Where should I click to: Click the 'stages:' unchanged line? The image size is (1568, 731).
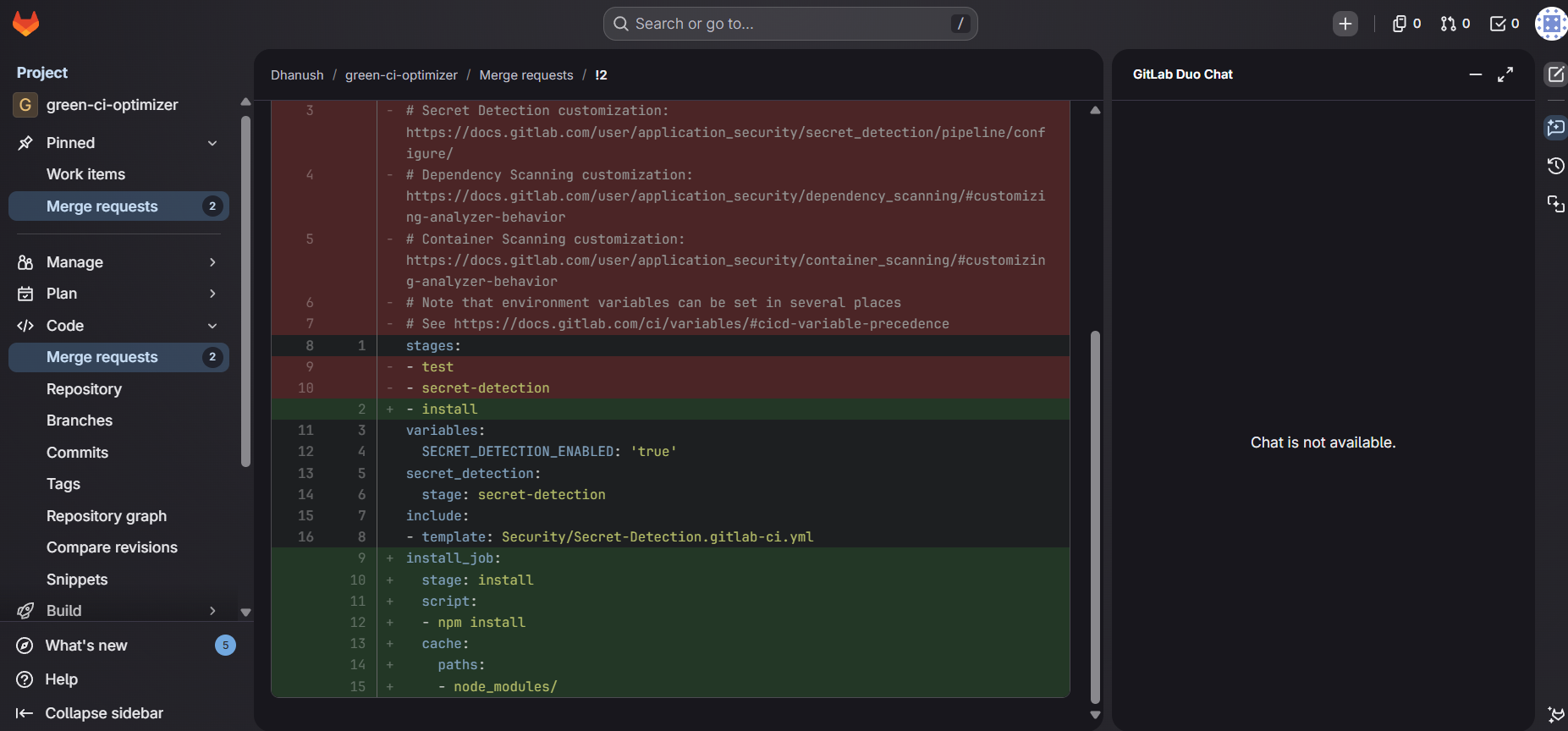[x=670, y=346]
